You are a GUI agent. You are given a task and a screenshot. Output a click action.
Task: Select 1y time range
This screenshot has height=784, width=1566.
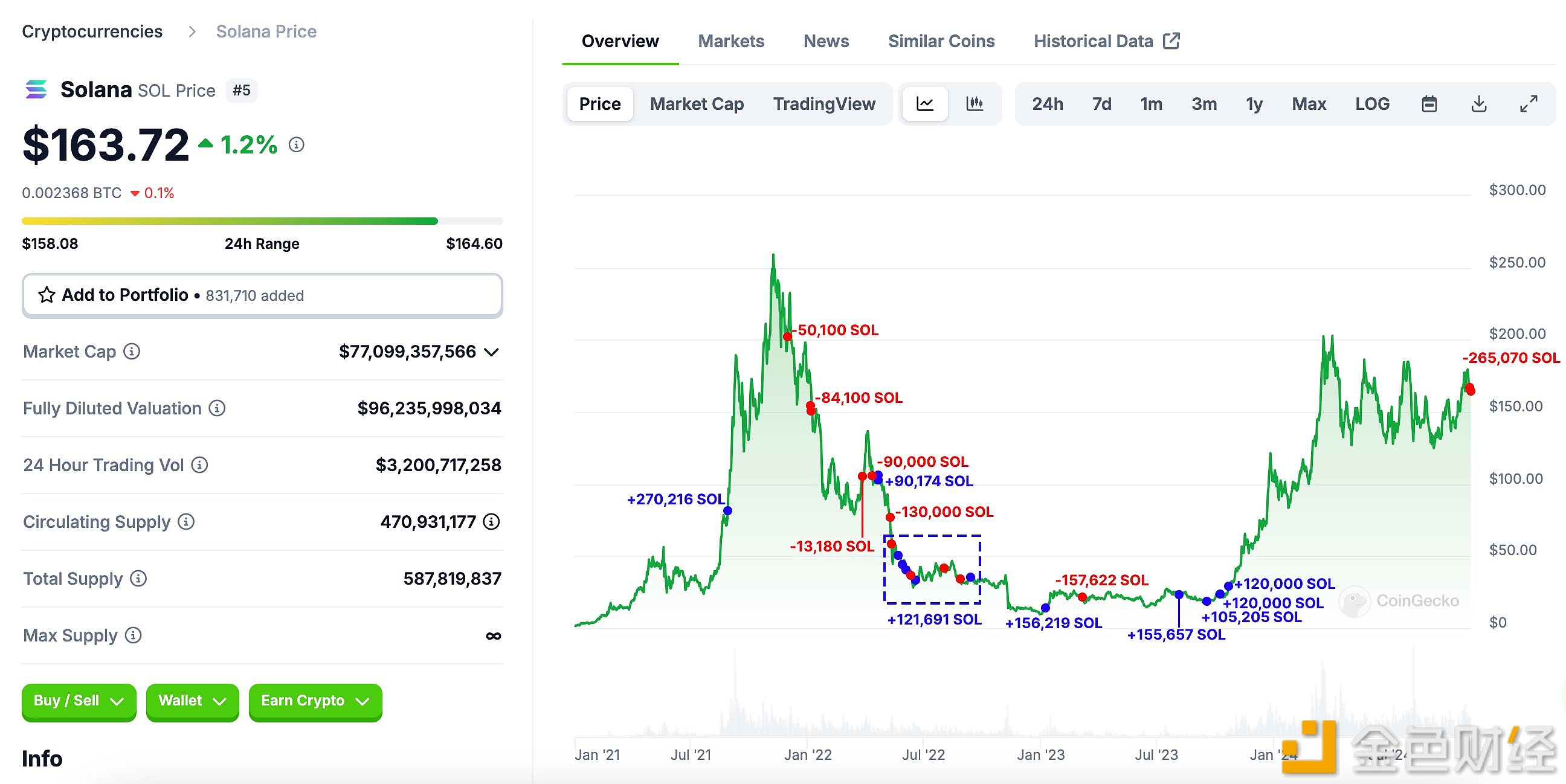tap(1254, 104)
